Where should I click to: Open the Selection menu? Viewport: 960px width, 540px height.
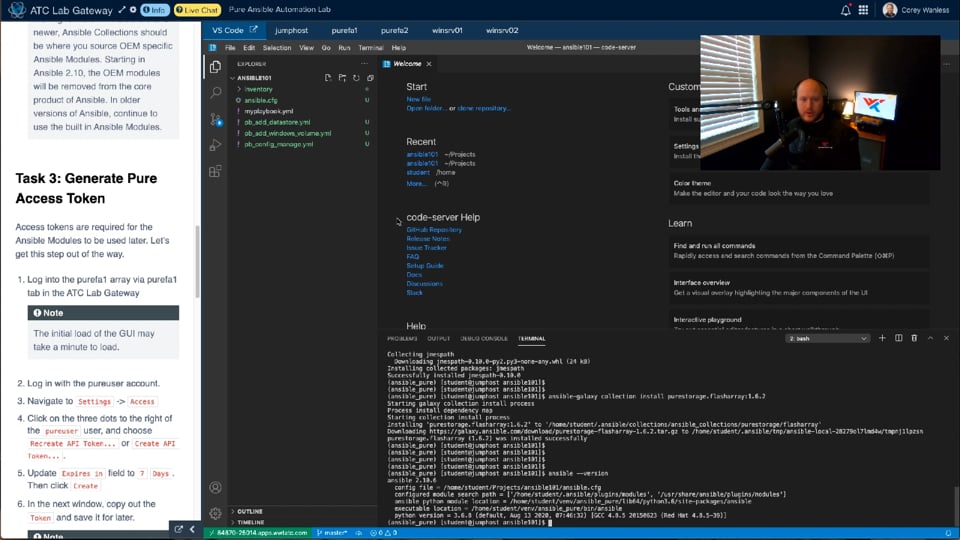pyautogui.click(x=277, y=47)
